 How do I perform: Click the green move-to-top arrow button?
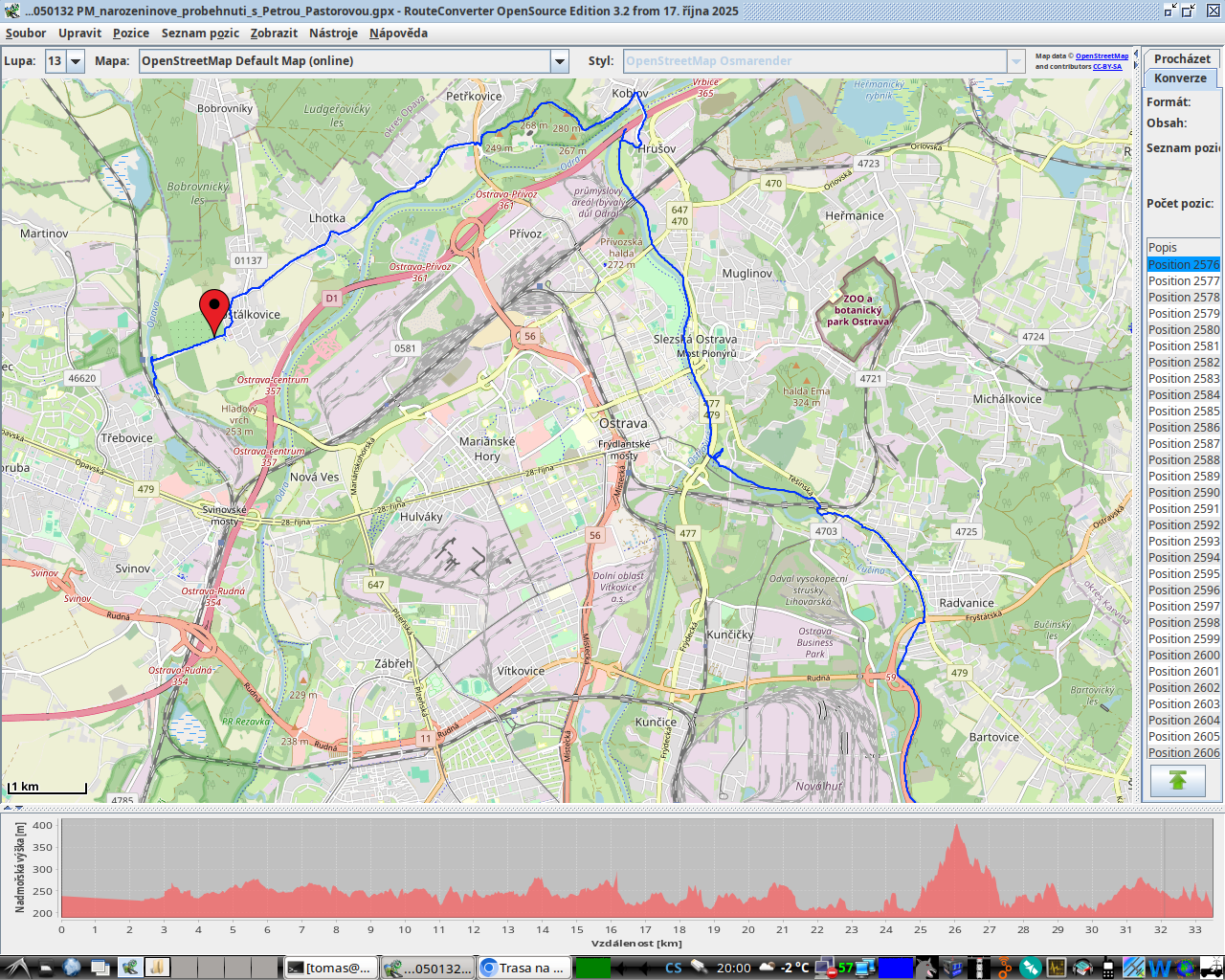(x=1177, y=781)
